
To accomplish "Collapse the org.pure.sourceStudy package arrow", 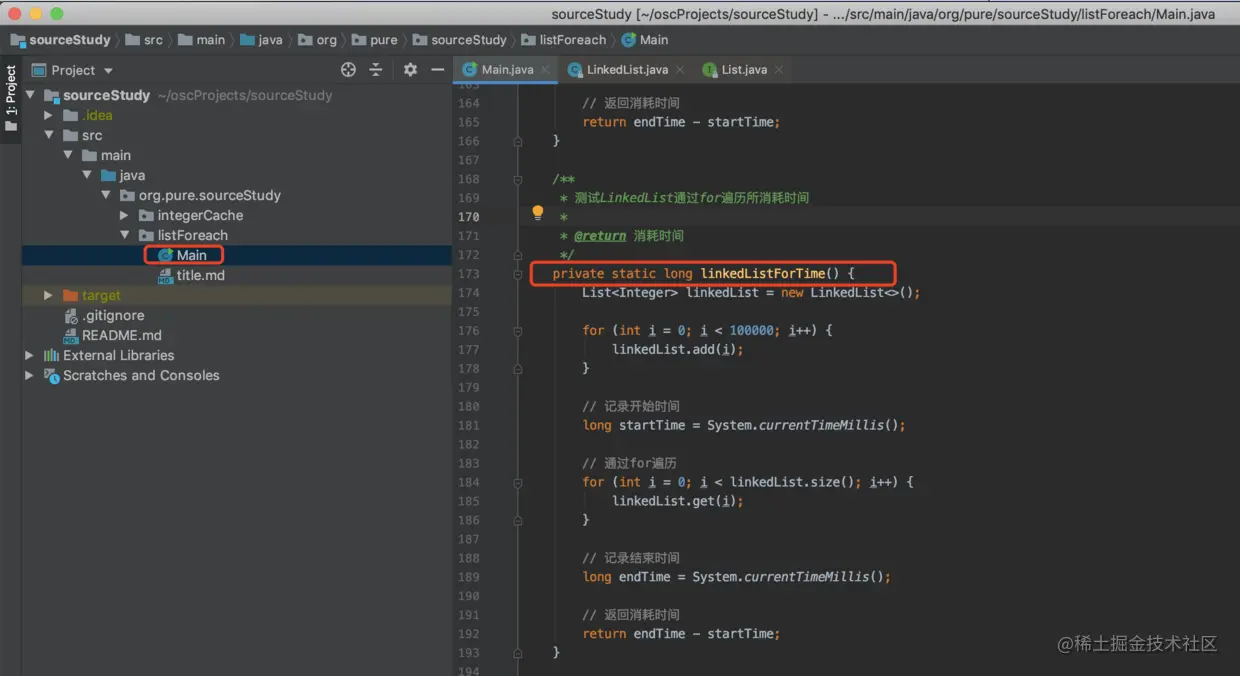I will coord(106,195).
